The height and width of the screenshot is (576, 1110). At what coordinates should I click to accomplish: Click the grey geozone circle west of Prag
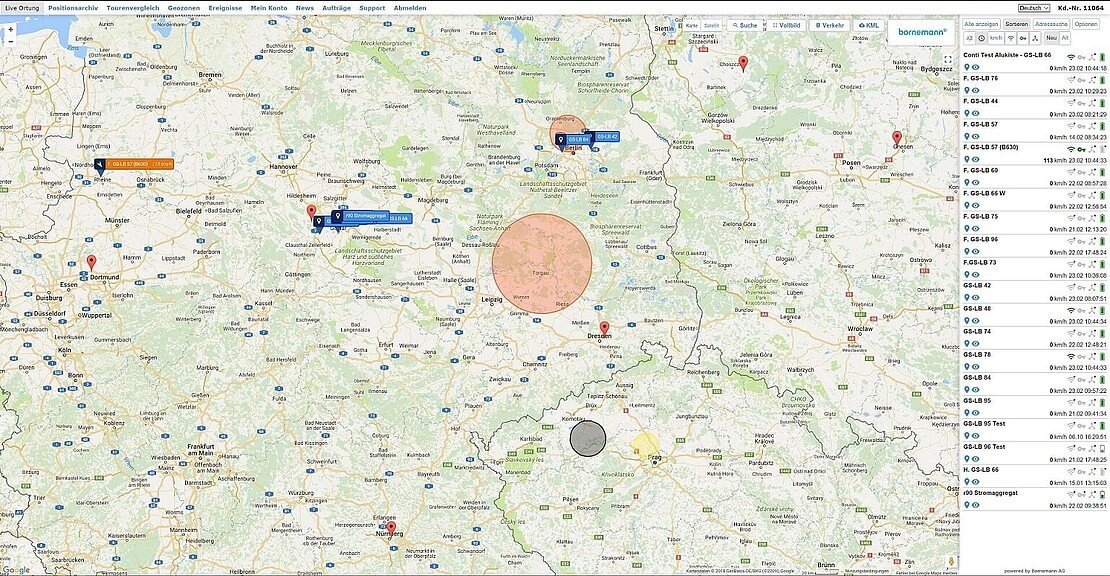[588, 438]
